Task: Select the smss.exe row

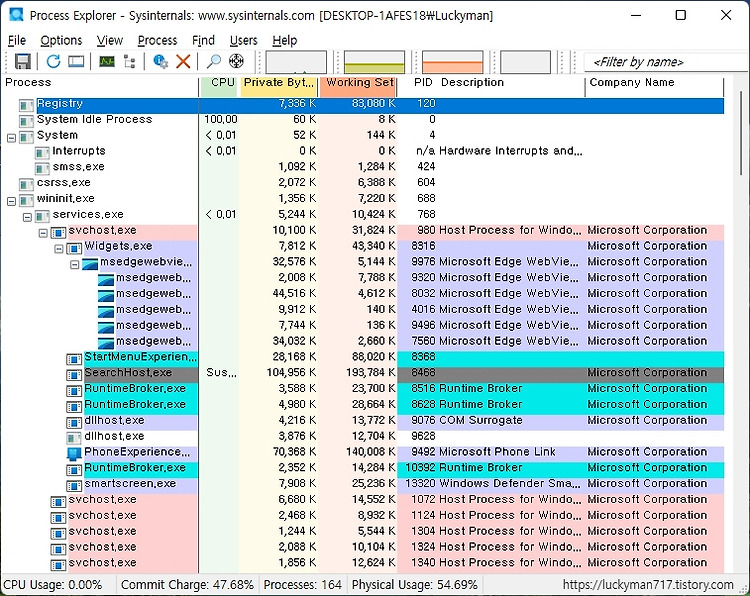Action: pos(363,167)
